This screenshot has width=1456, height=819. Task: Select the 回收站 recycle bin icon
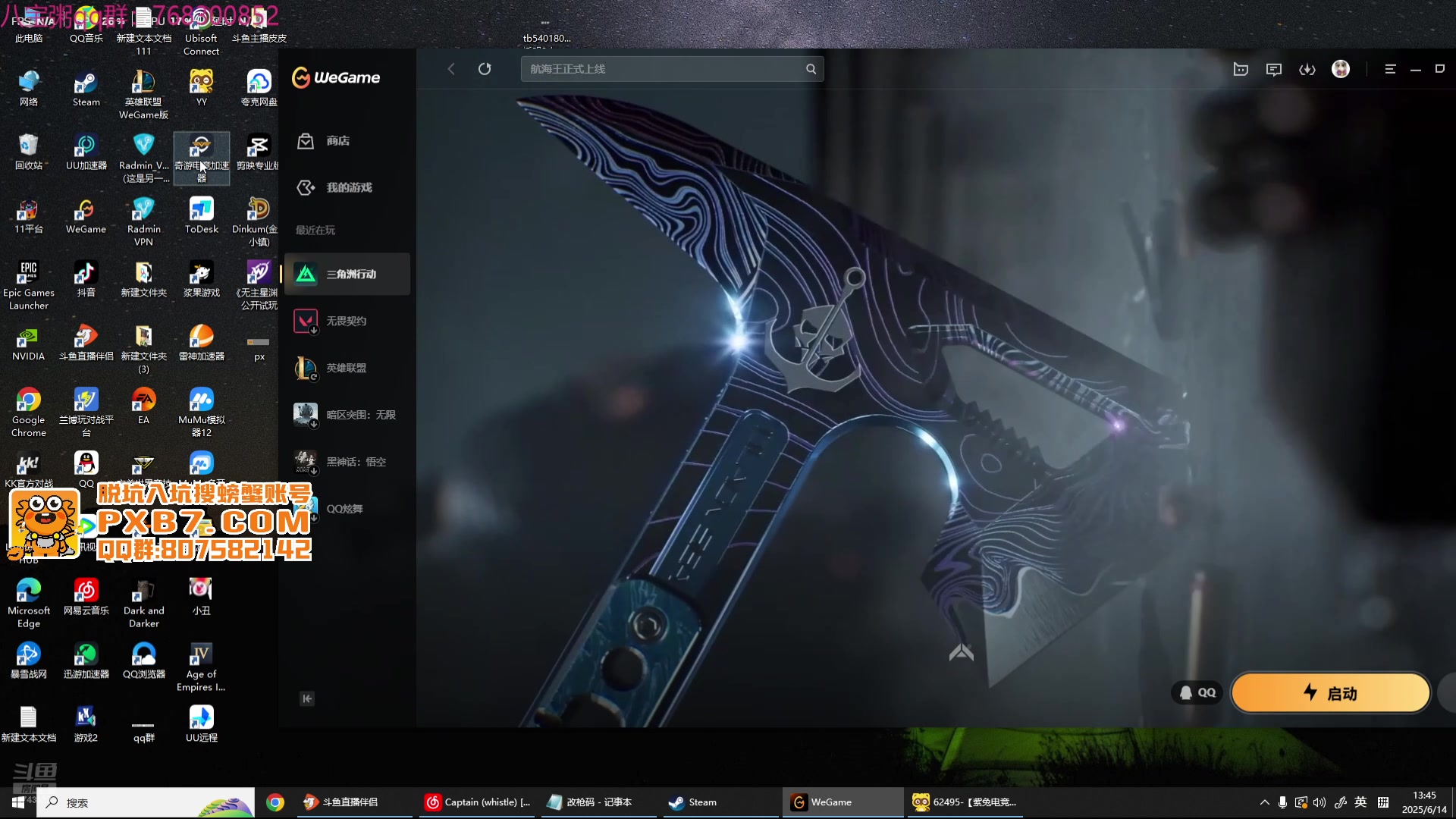(28, 152)
